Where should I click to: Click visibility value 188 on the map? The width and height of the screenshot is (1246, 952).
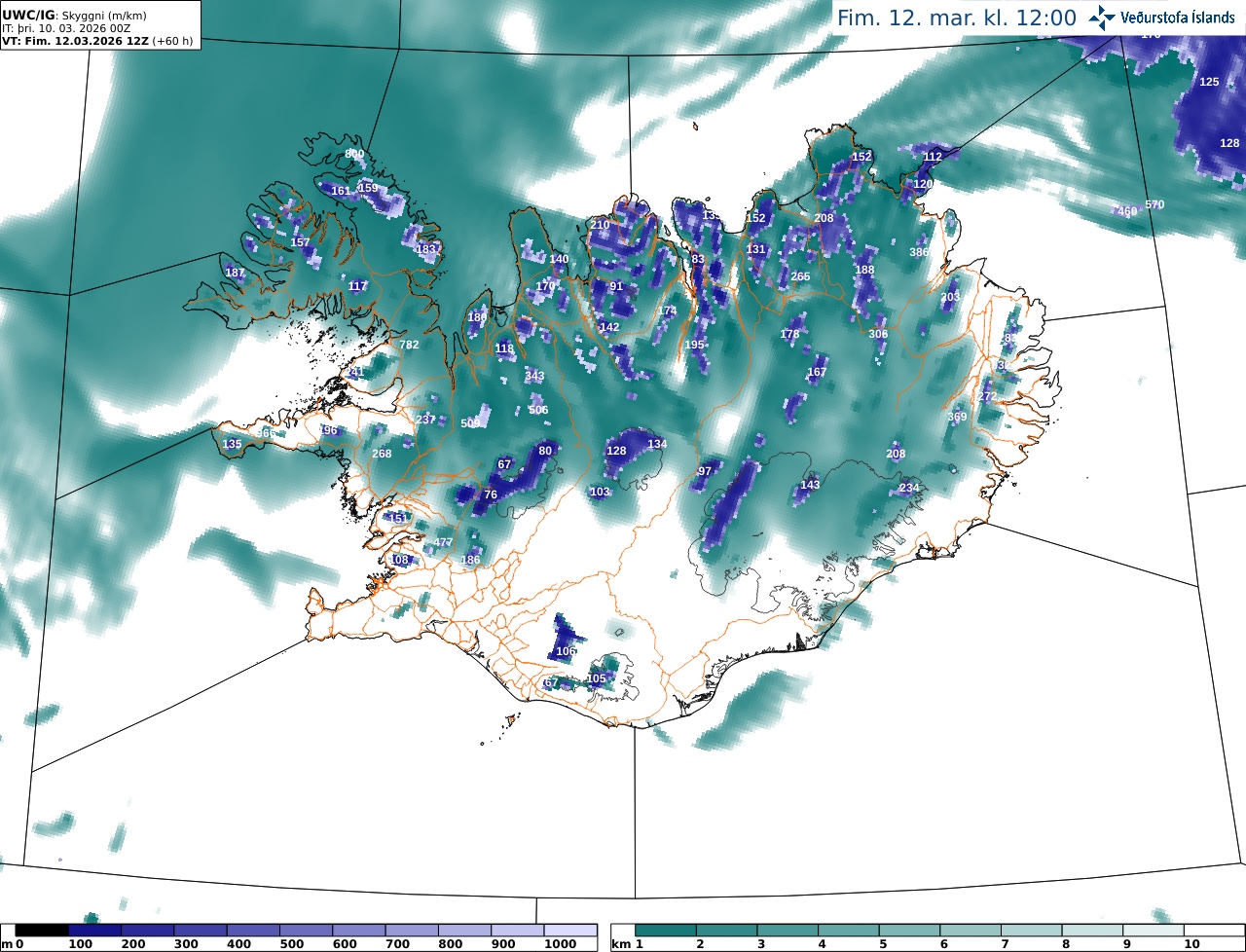click(864, 270)
